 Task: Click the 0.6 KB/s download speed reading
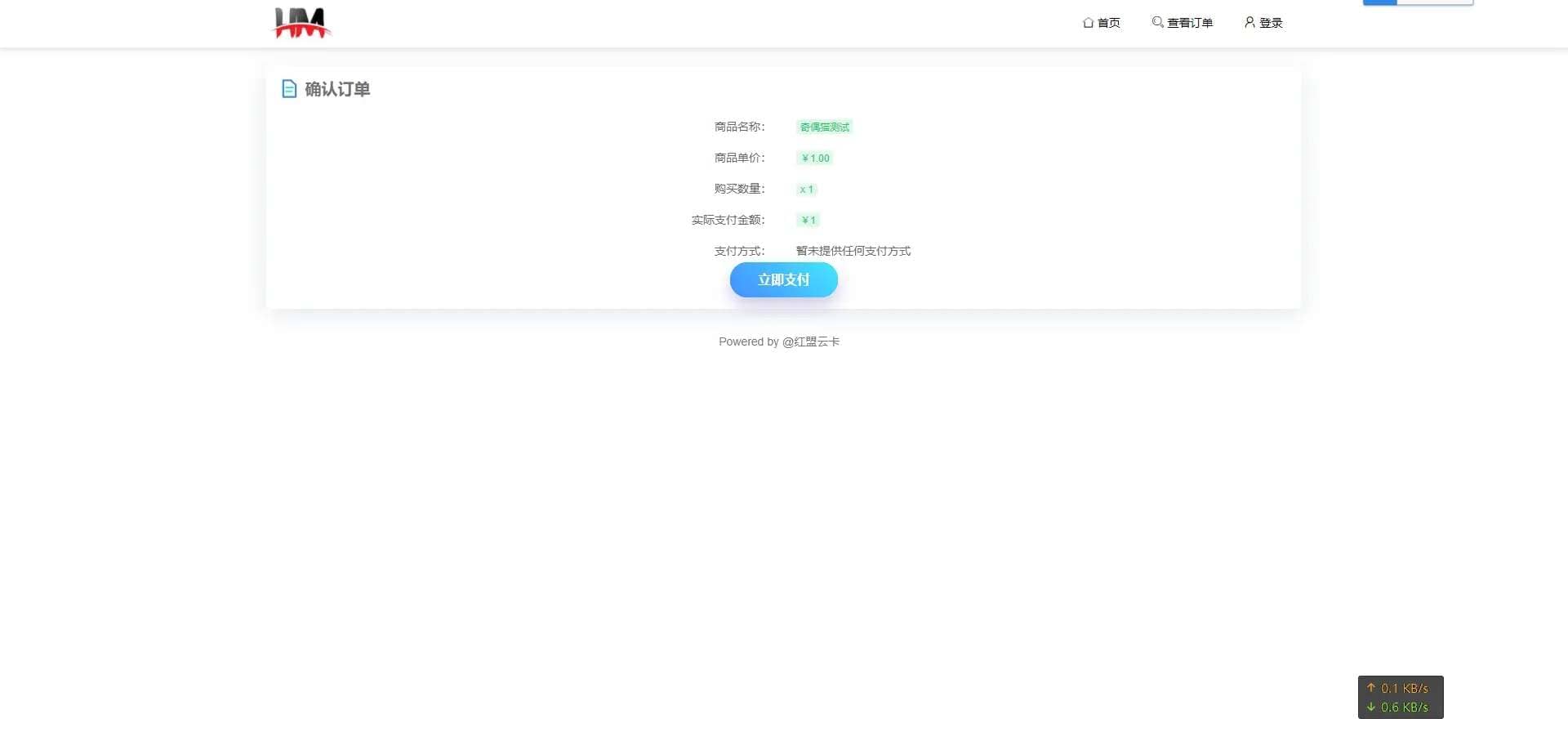pyautogui.click(x=1404, y=707)
